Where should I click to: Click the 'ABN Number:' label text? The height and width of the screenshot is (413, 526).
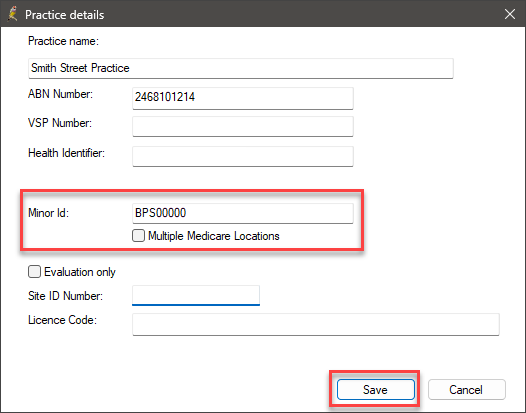60,94
